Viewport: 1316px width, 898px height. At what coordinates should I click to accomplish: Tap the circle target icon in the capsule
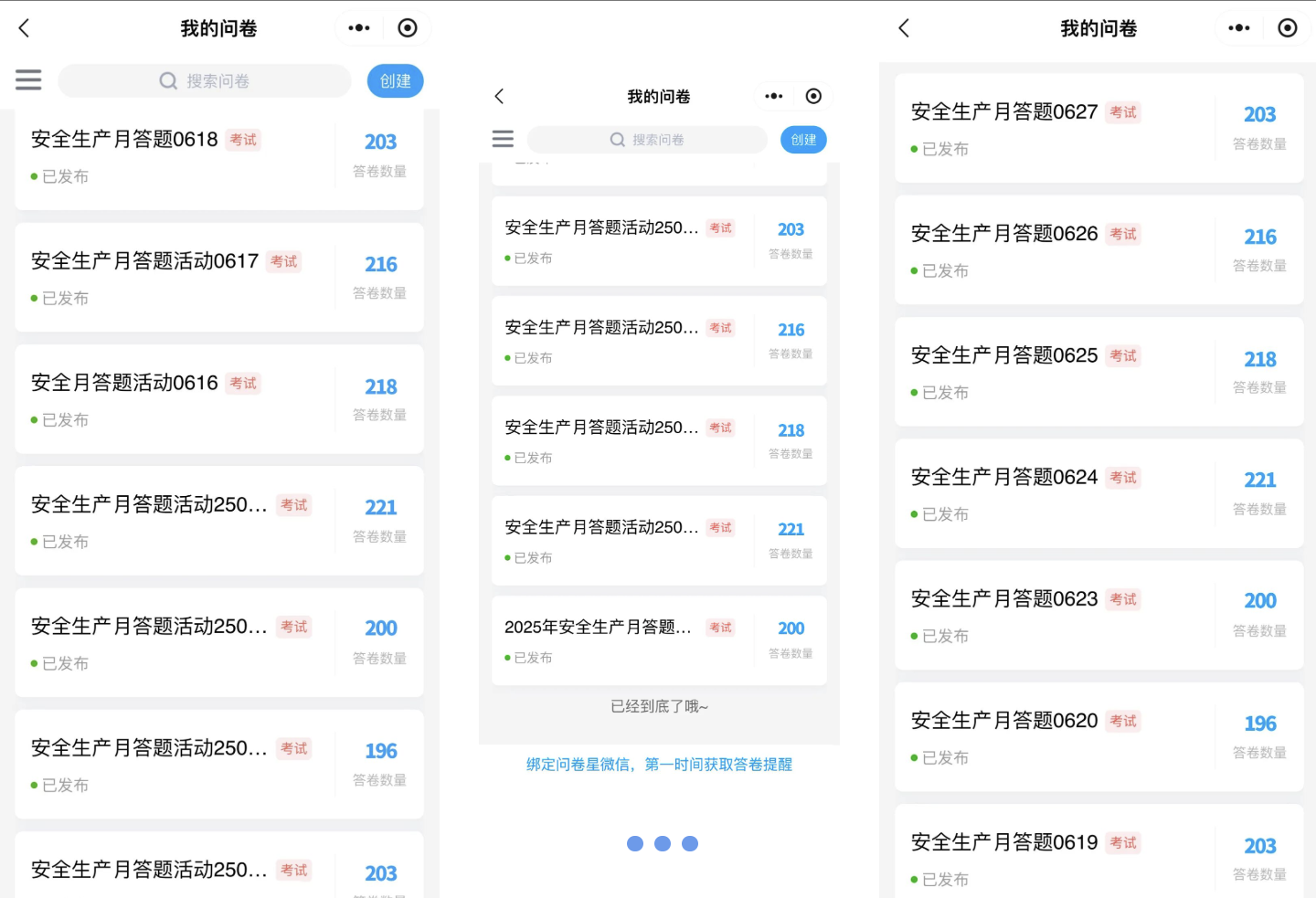[408, 27]
